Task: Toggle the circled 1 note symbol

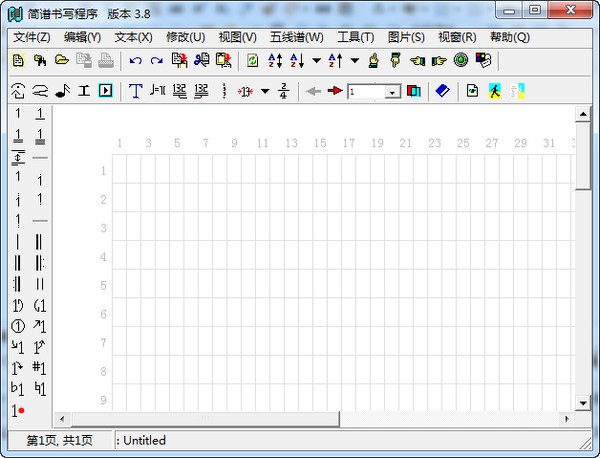Action: pos(18,326)
